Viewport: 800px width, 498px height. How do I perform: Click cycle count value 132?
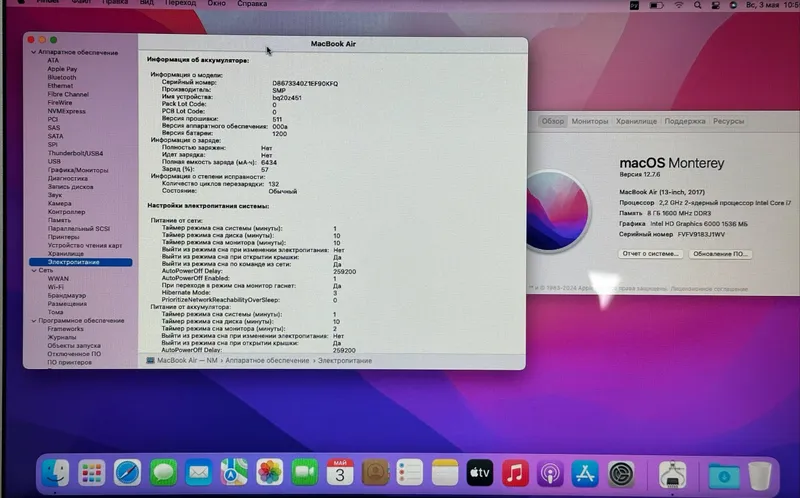273,184
